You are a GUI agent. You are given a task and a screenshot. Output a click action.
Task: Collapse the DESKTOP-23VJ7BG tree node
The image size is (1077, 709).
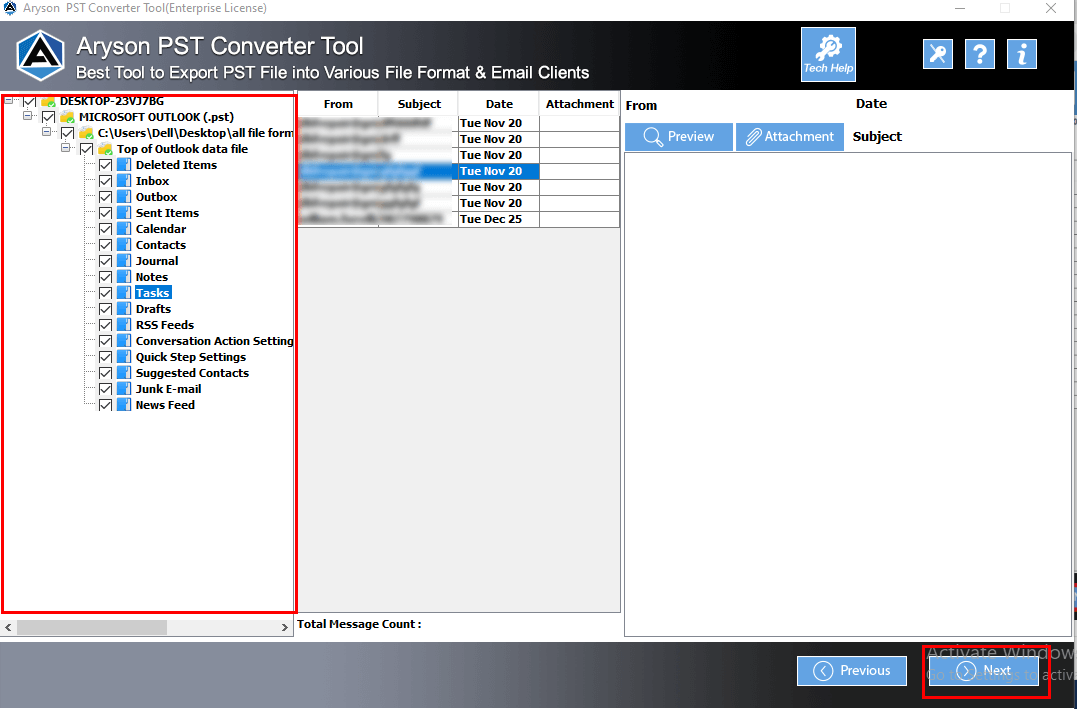(x=8, y=101)
